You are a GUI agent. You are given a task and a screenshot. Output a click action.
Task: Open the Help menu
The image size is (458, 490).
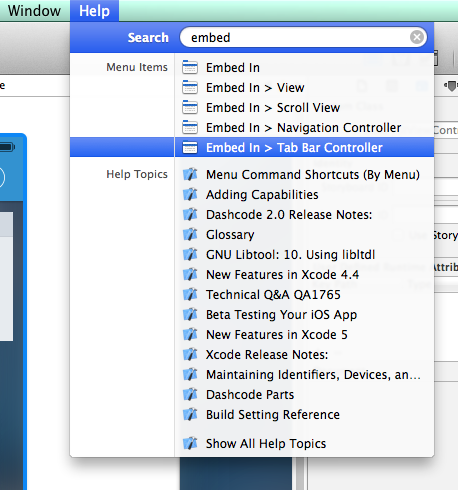94,11
